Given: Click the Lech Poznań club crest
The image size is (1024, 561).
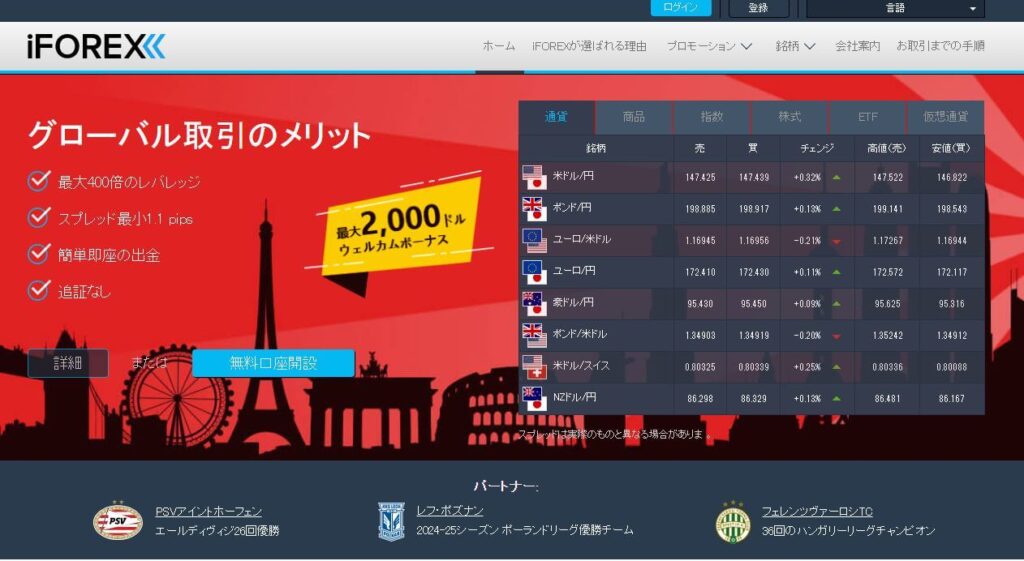Looking at the screenshot, I should pyautogui.click(x=391, y=521).
